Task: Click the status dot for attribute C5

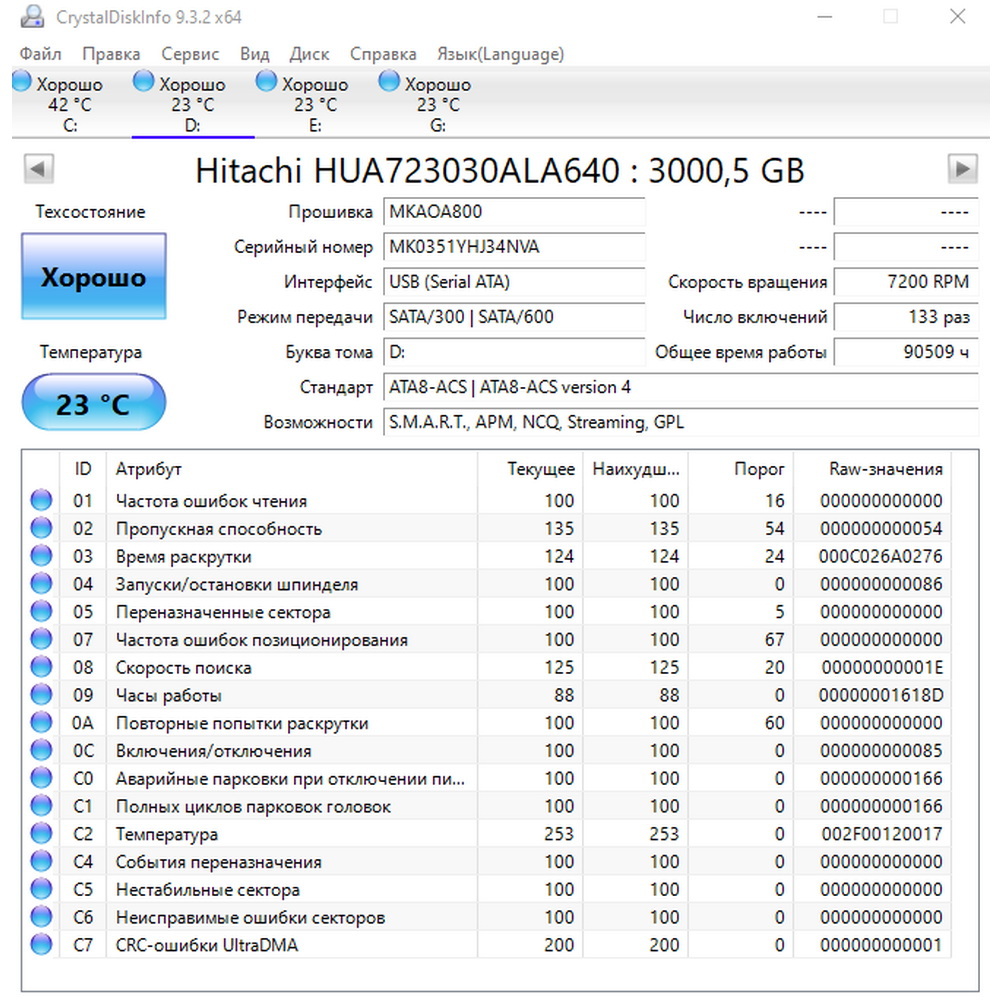Action: point(41,889)
